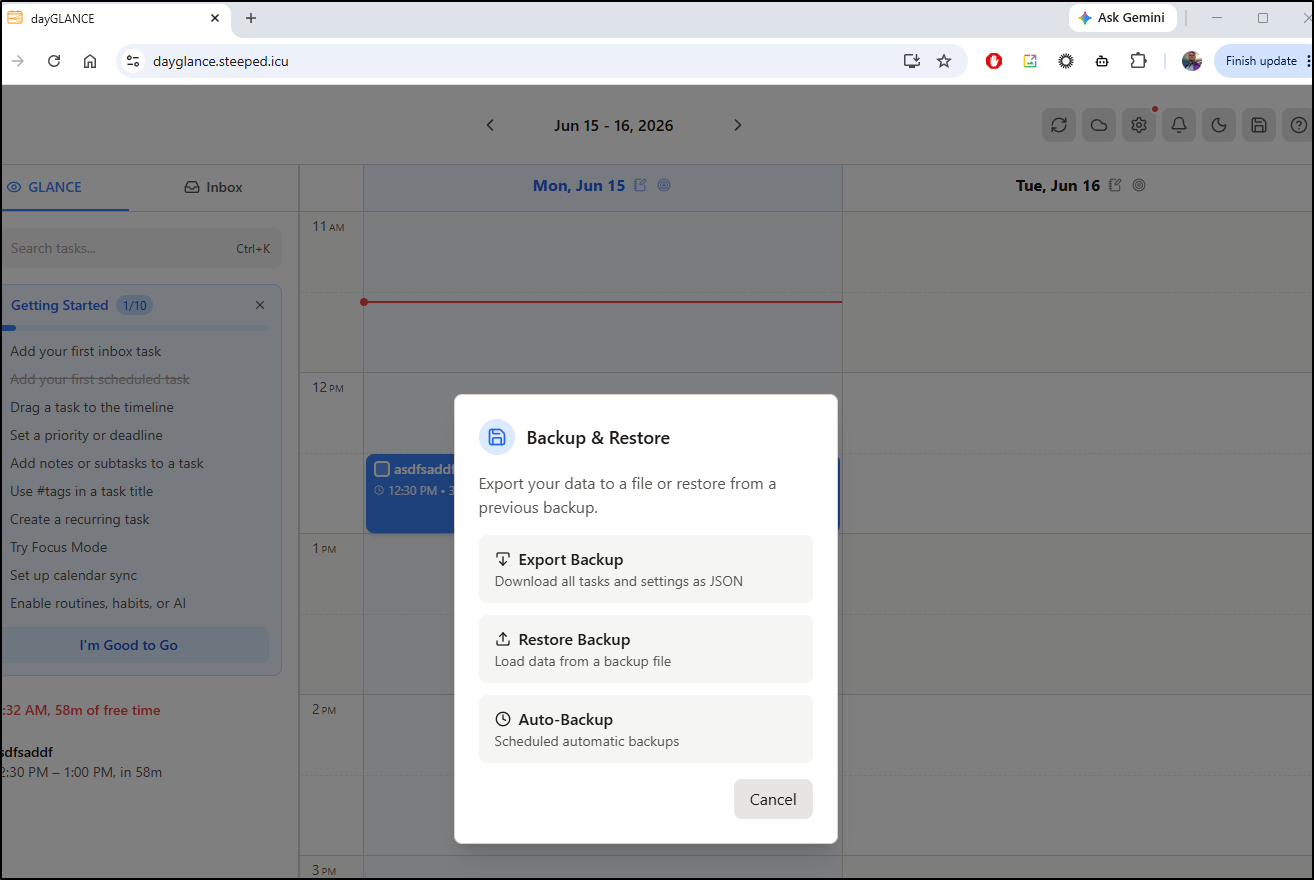Click 'Enable routines, habits, or AI'
Screen dimensions: 1314x880
(98, 603)
